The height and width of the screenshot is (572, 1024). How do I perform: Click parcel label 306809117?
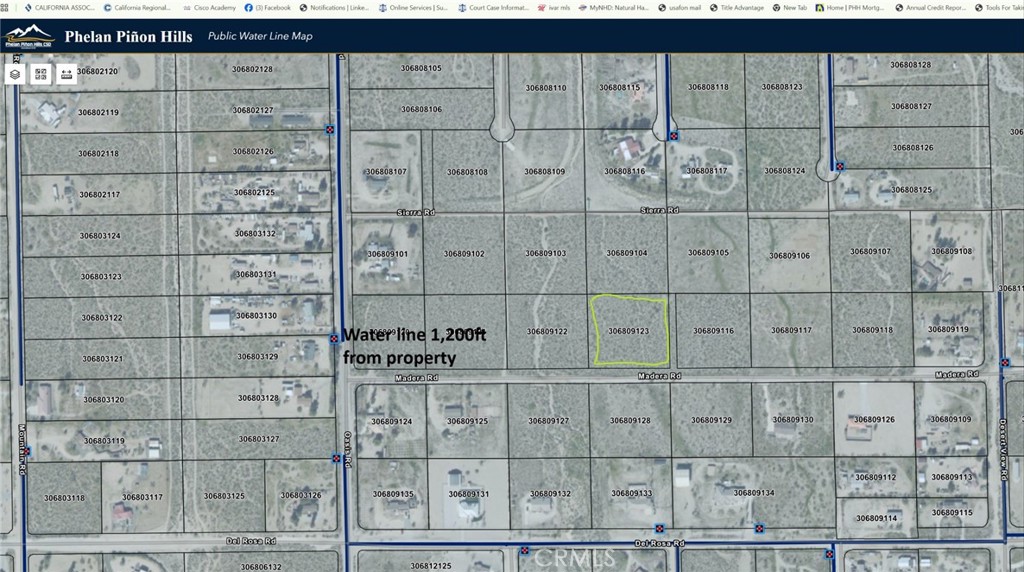coord(792,330)
